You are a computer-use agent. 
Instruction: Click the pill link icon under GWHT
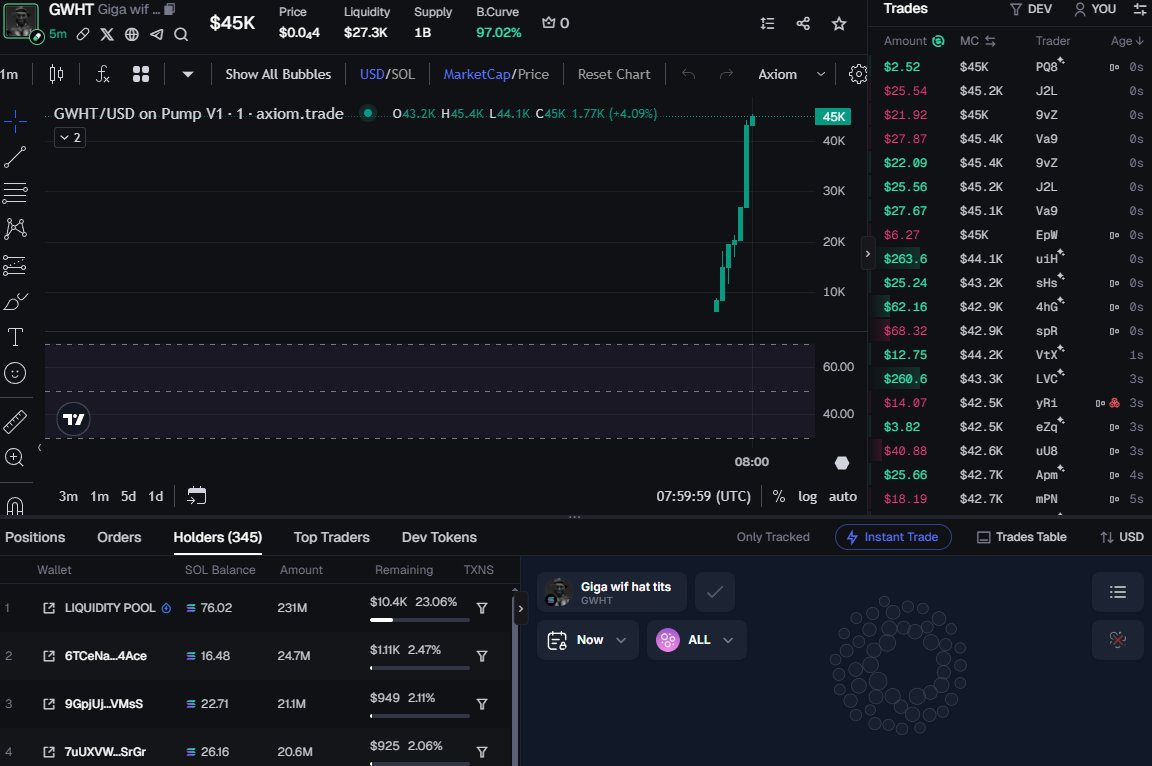pos(83,34)
